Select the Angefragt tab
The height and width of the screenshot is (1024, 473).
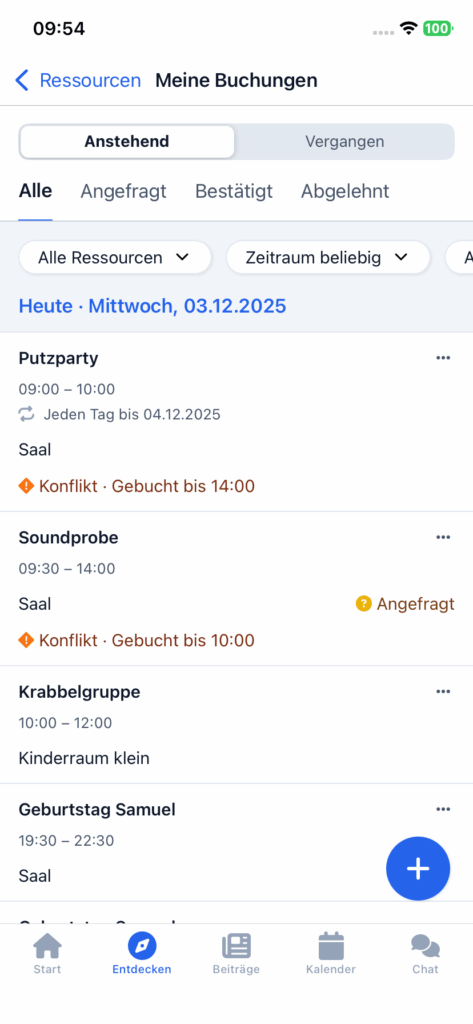[x=123, y=191]
